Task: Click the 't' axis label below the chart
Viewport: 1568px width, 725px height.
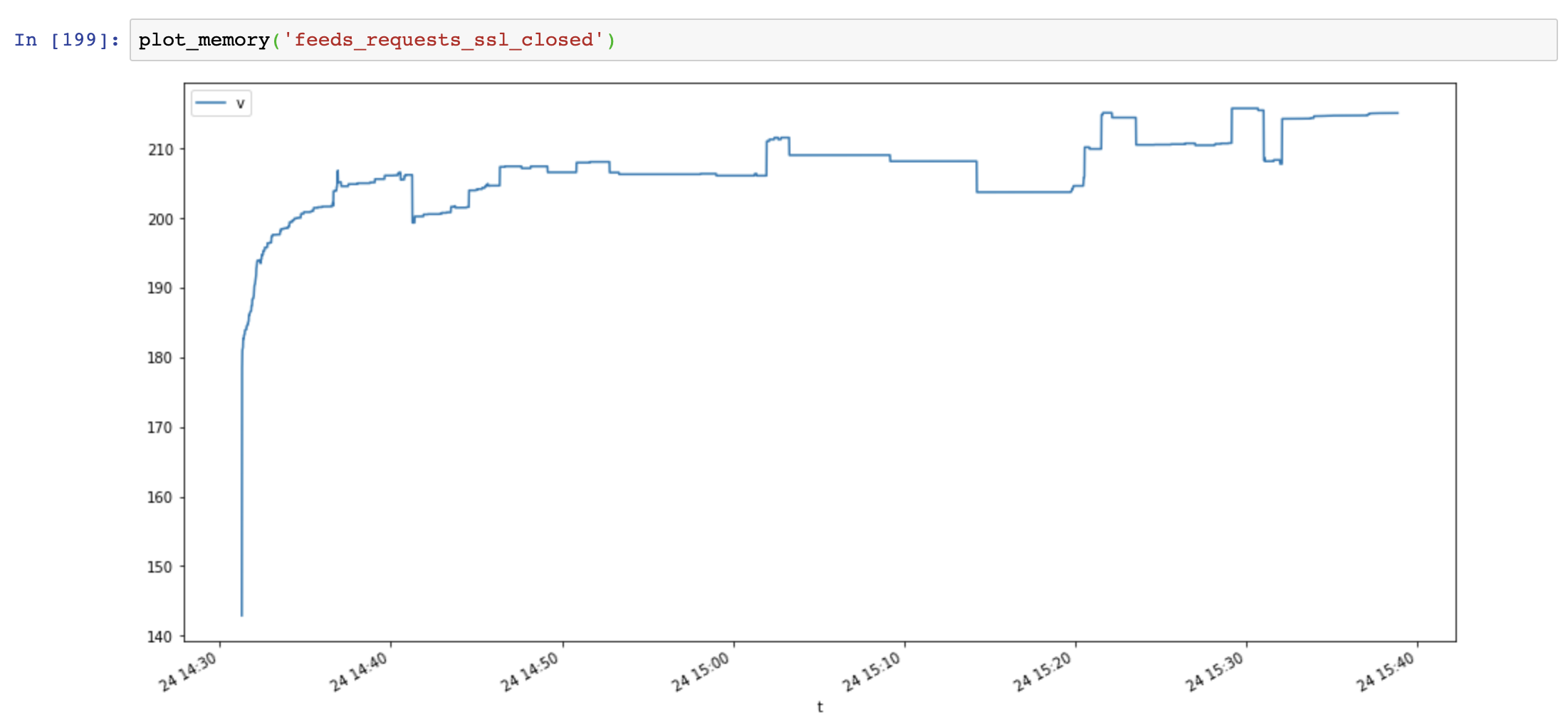Action: 820,706
